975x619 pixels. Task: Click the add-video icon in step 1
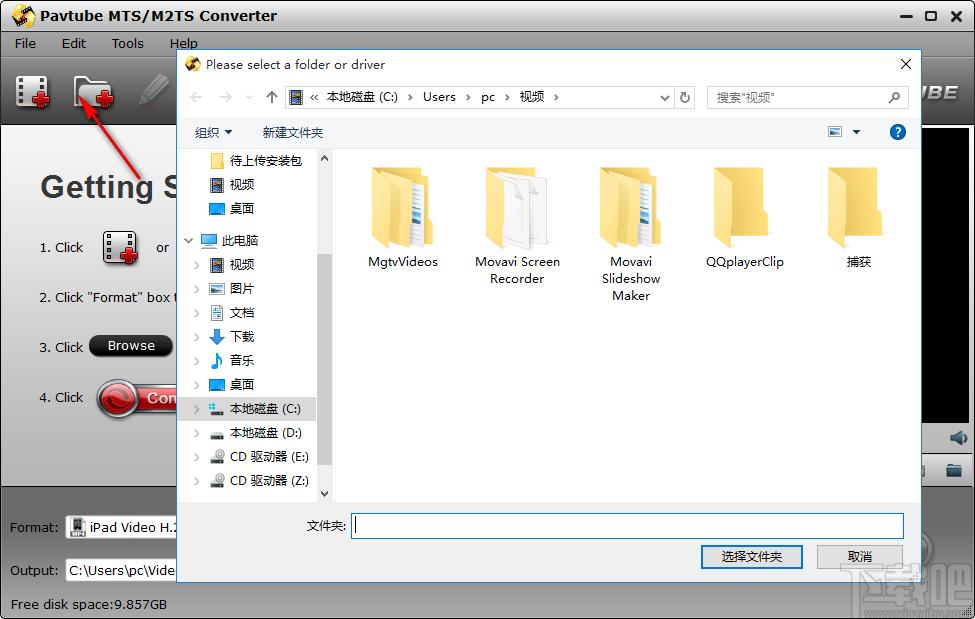120,247
